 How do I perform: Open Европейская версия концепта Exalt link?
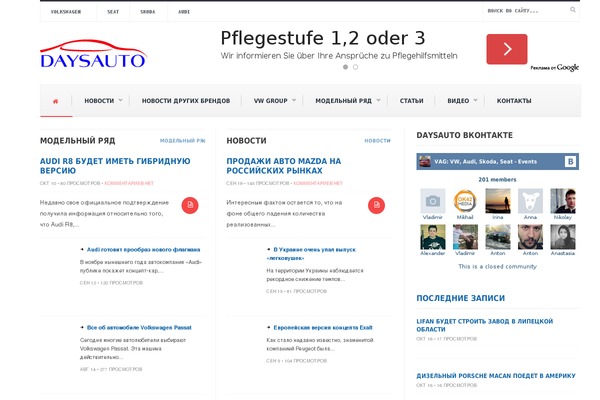pos(323,328)
